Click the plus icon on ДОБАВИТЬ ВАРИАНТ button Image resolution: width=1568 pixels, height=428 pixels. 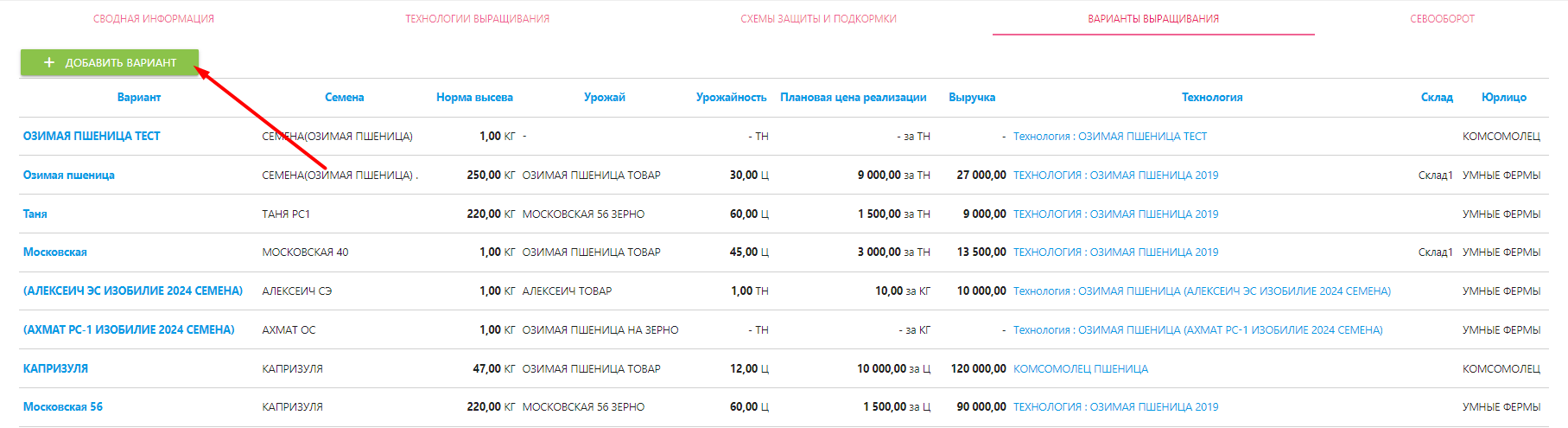(49, 62)
